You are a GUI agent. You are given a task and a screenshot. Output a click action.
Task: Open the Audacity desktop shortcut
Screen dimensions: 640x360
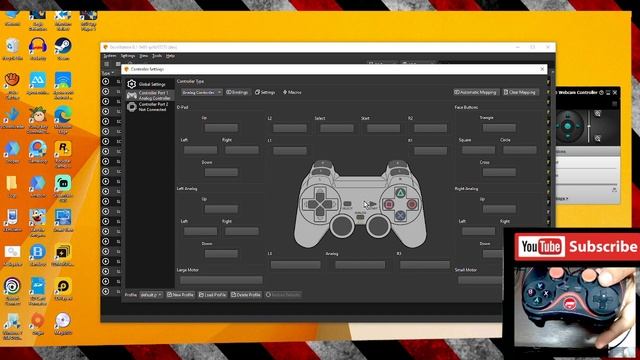click(x=38, y=49)
